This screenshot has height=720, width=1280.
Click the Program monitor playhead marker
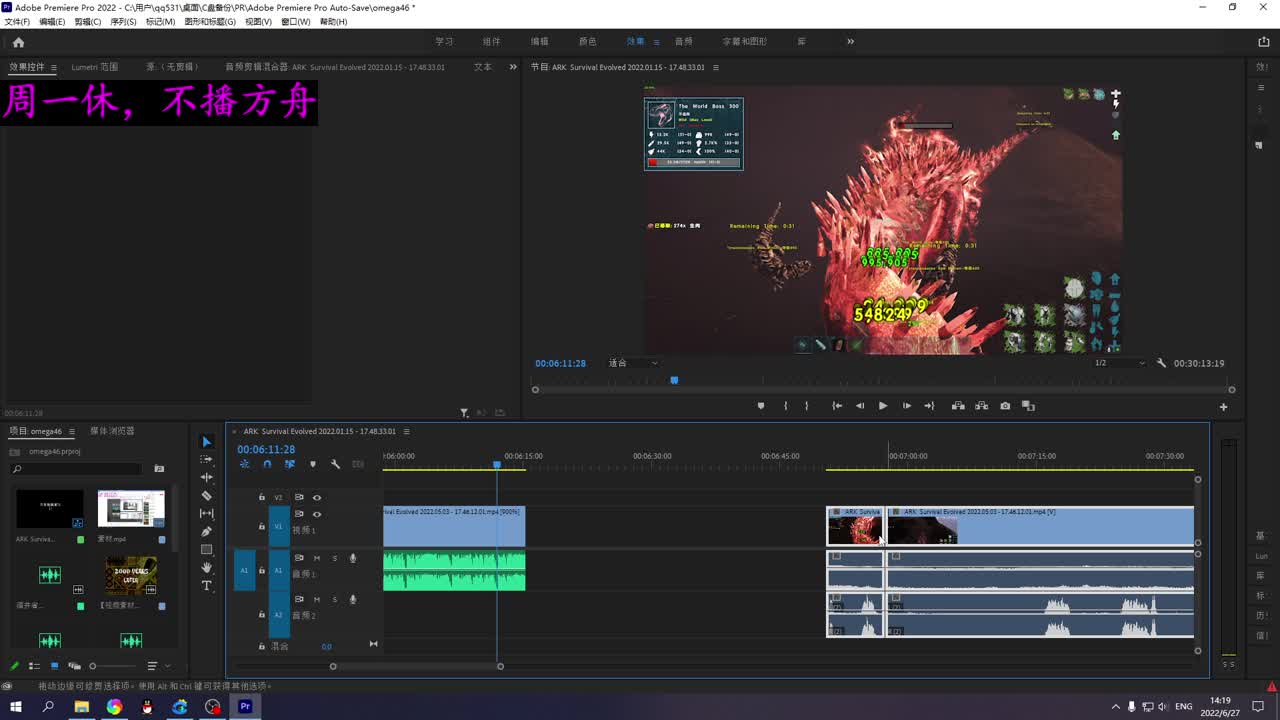pos(674,380)
